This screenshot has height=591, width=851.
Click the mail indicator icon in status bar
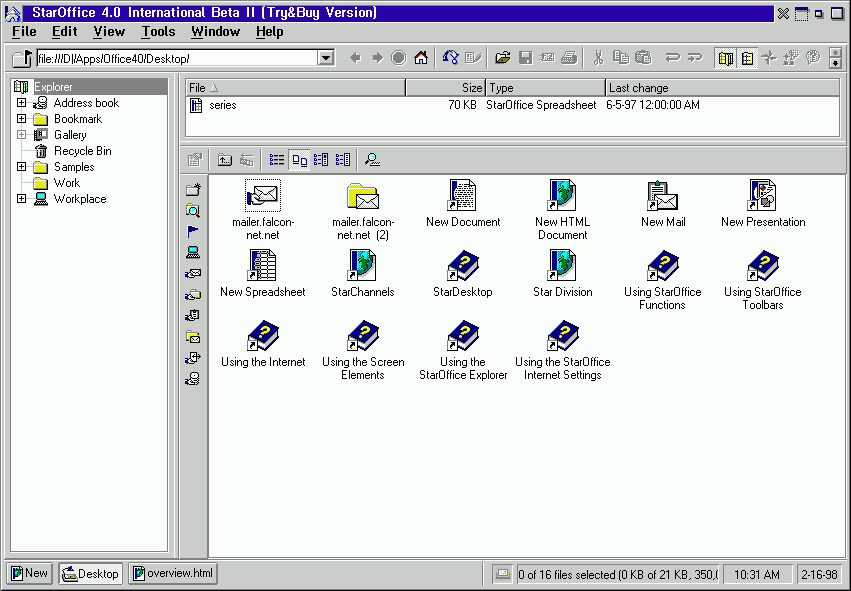pos(503,574)
